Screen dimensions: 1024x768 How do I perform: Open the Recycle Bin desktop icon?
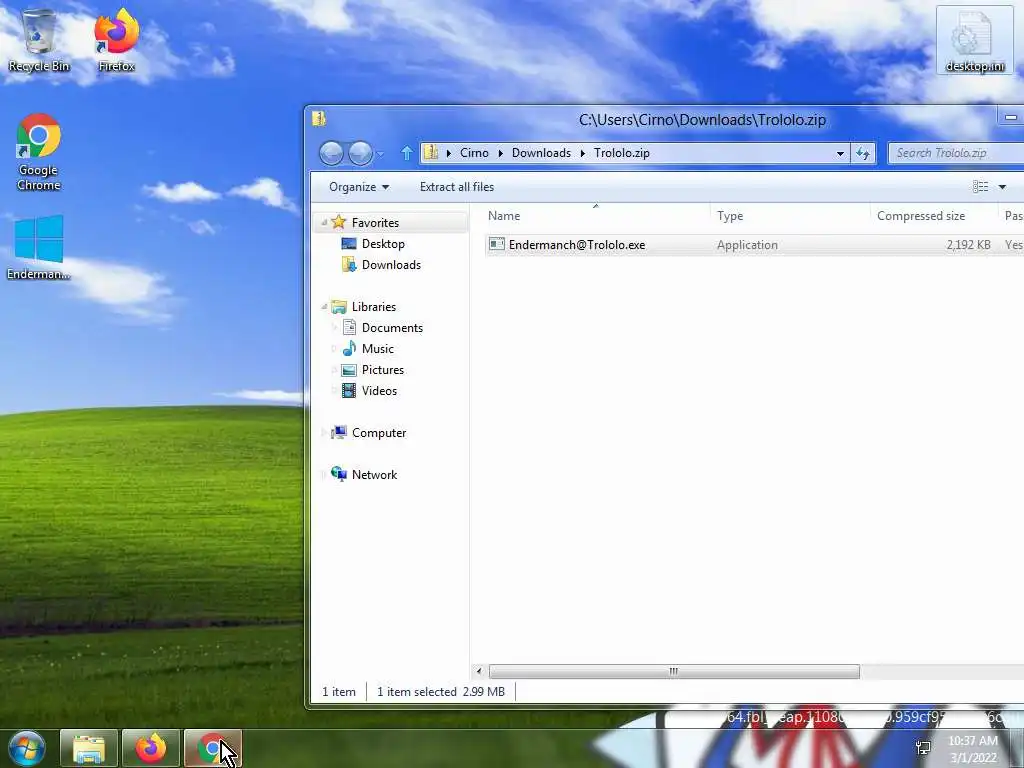tap(39, 41)
